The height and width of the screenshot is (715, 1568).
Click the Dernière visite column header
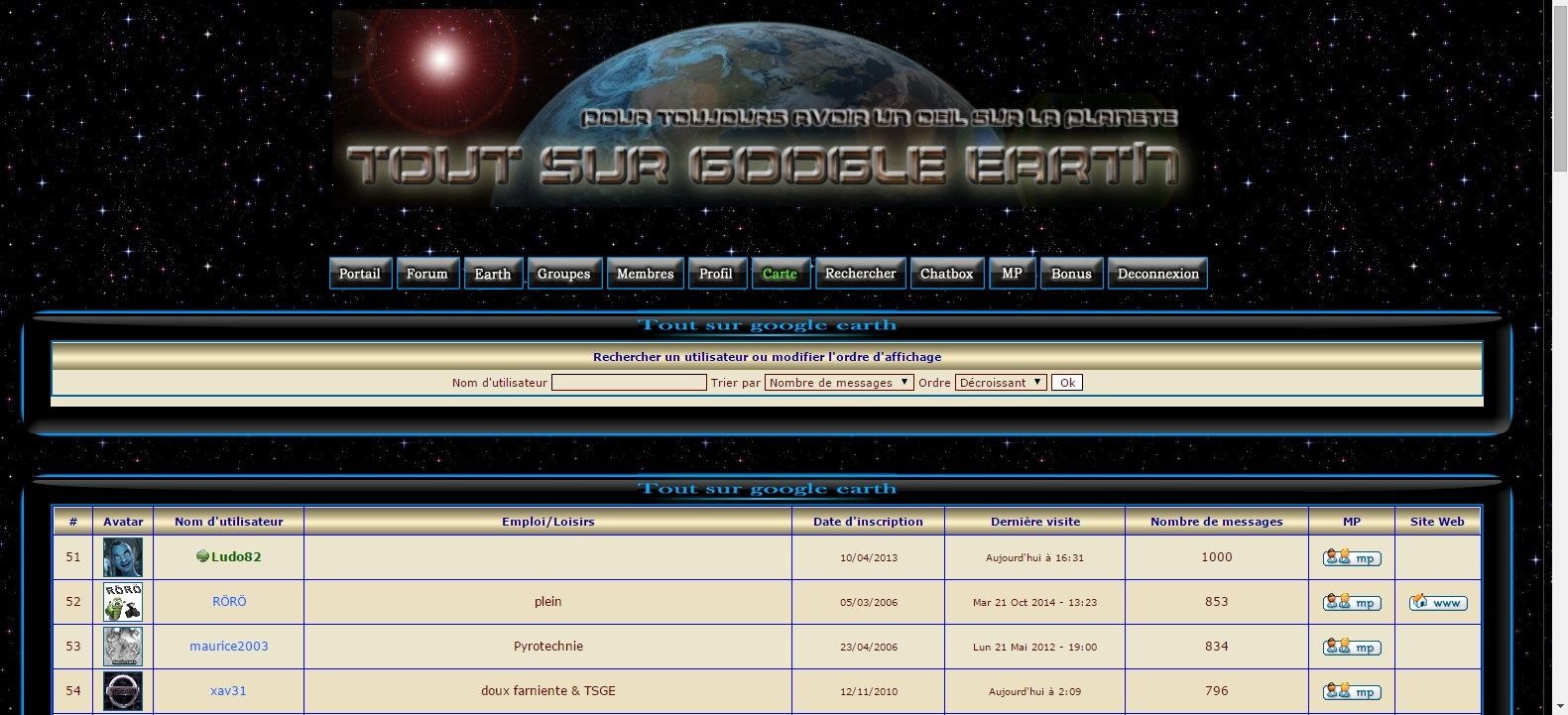pos(1035,521)
